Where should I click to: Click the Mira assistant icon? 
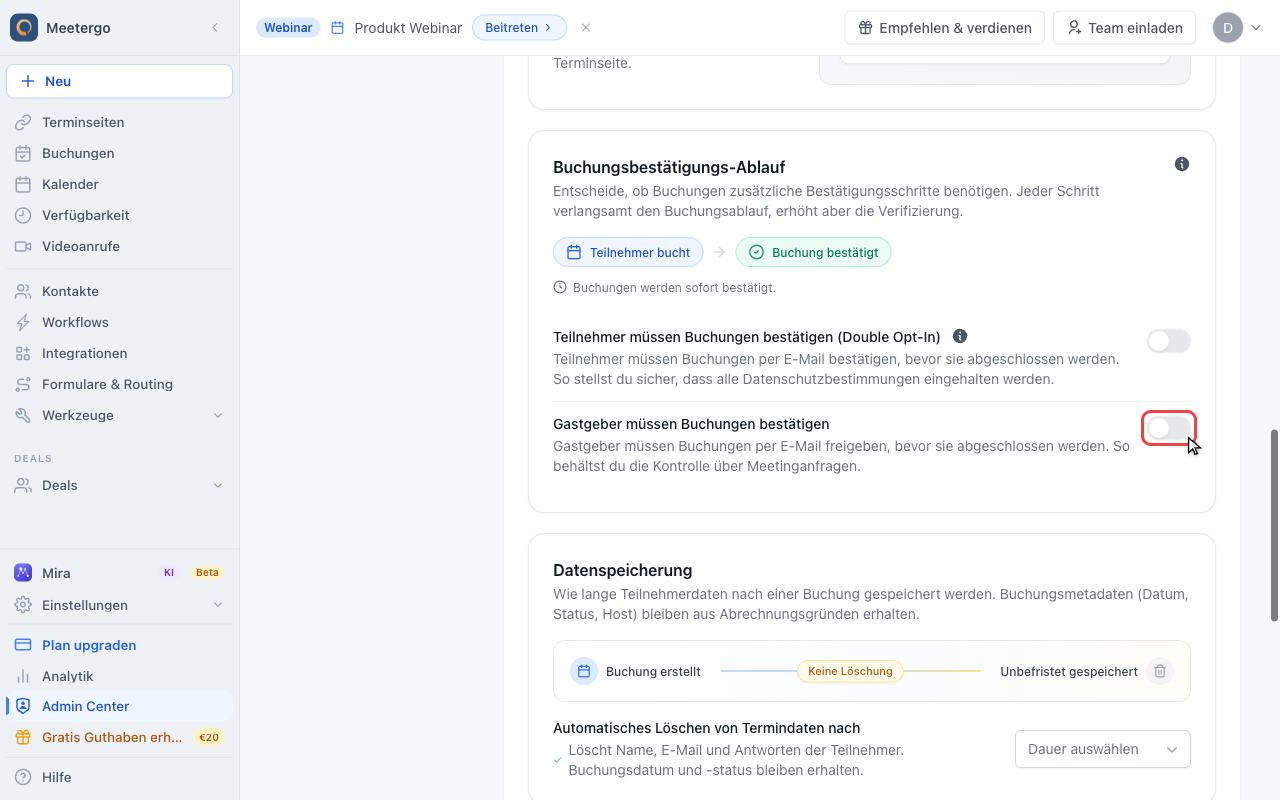coord(23,573)
